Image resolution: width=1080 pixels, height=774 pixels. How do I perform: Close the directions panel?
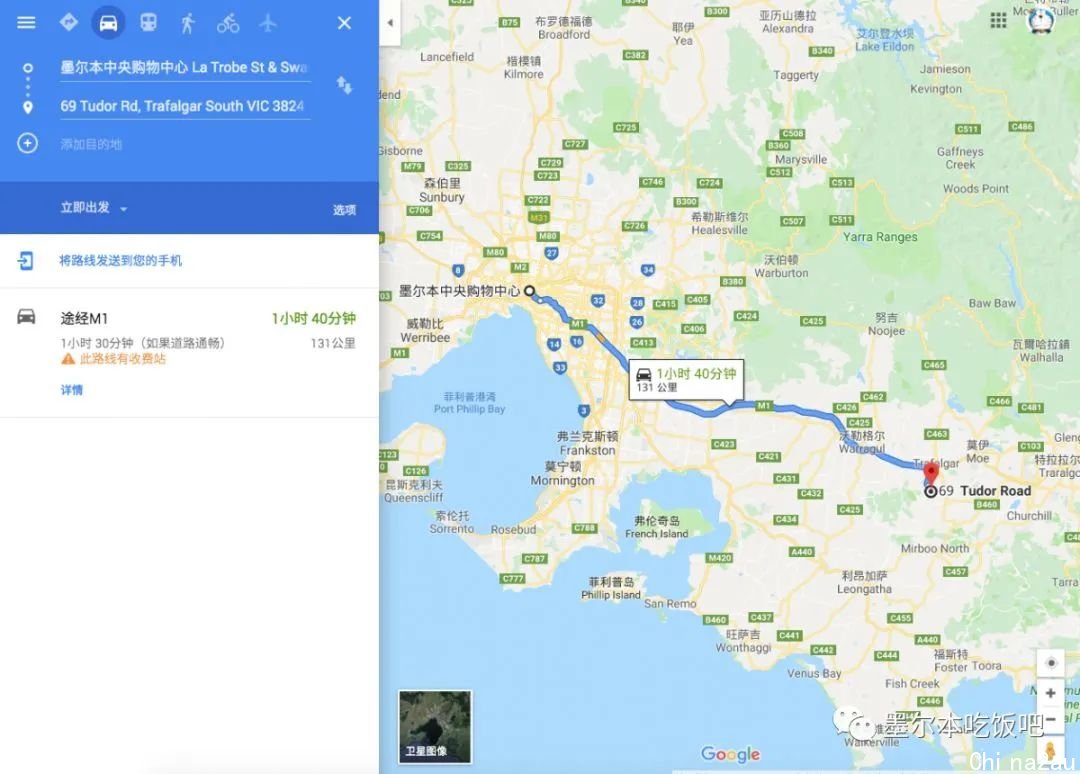point(344,23)
